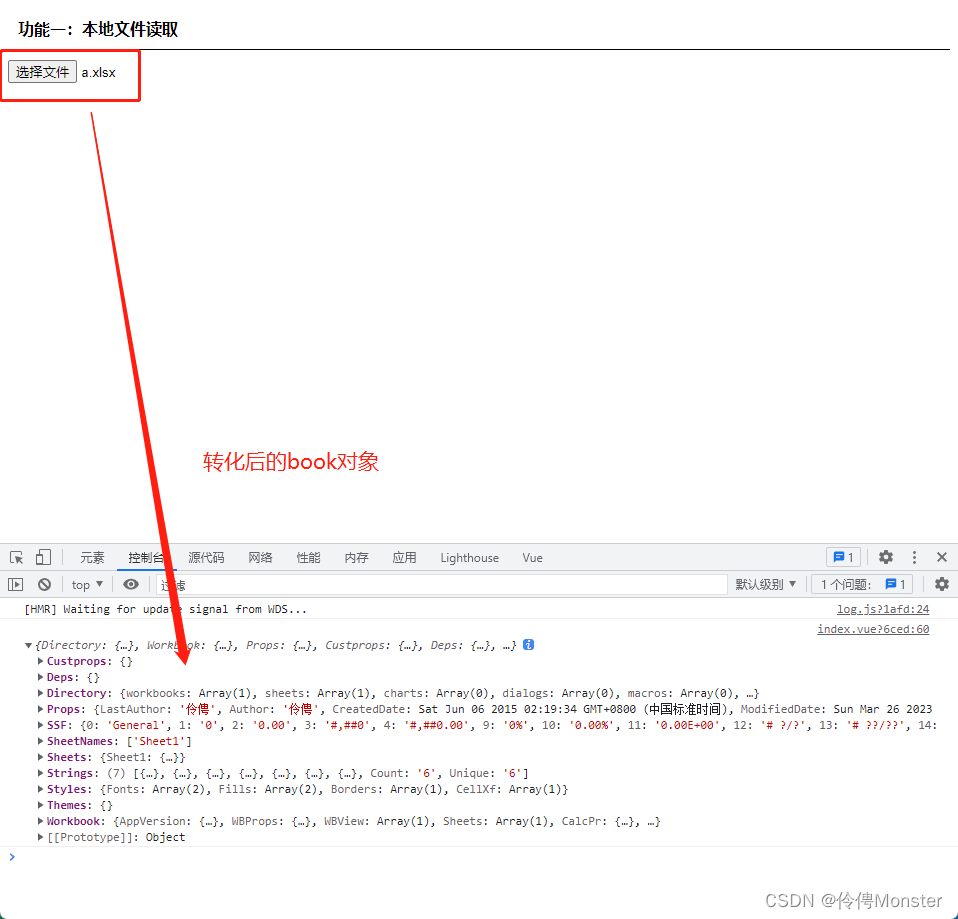Open the DevTools three-dot more menu
958x919 pixels.
coord(914,557)
